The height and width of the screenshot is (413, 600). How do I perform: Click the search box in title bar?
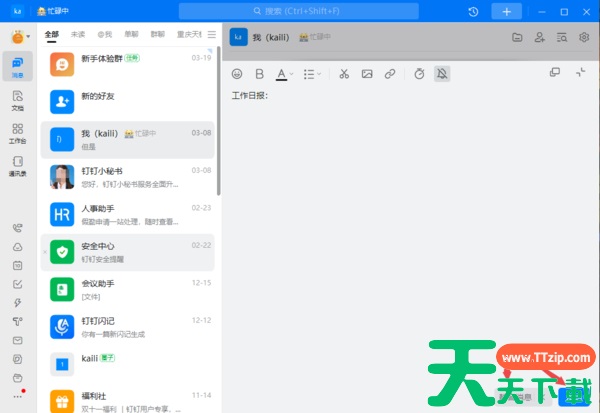tap(298, 11)
